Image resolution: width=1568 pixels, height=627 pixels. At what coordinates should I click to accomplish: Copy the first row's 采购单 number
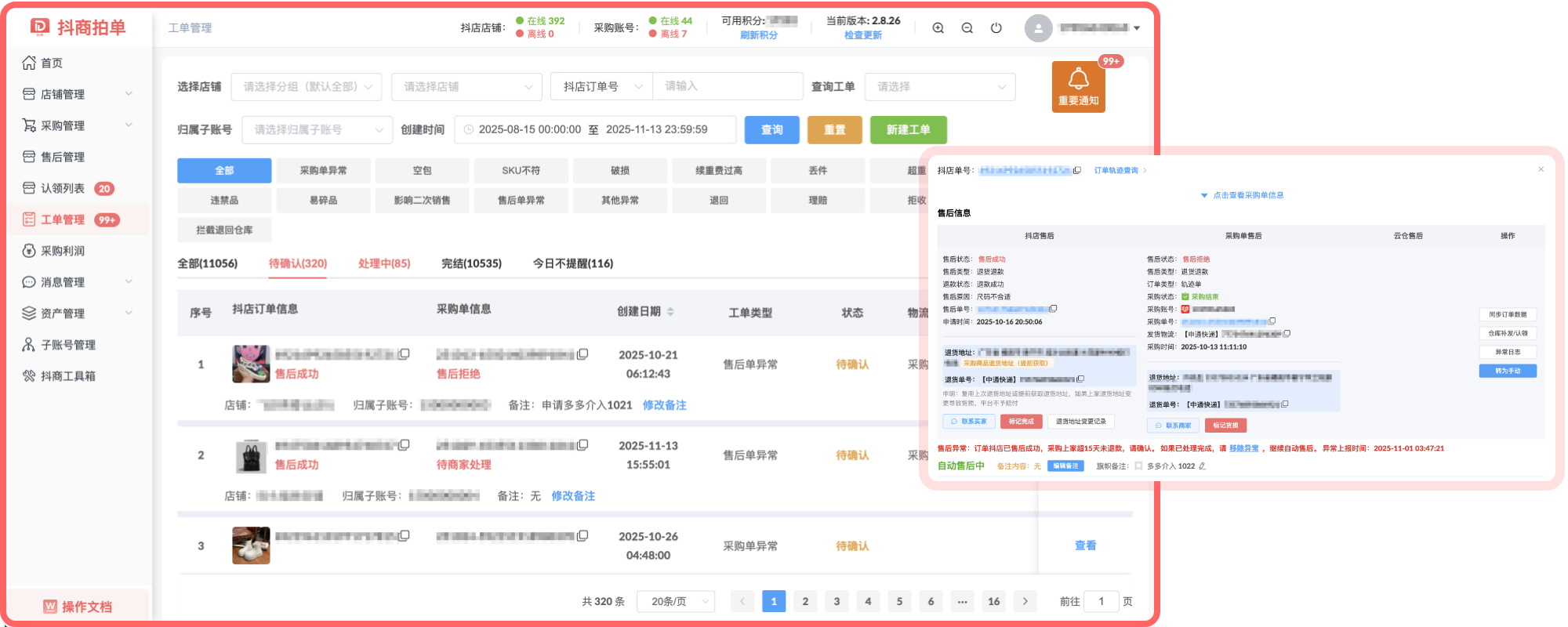pos(583,354)
